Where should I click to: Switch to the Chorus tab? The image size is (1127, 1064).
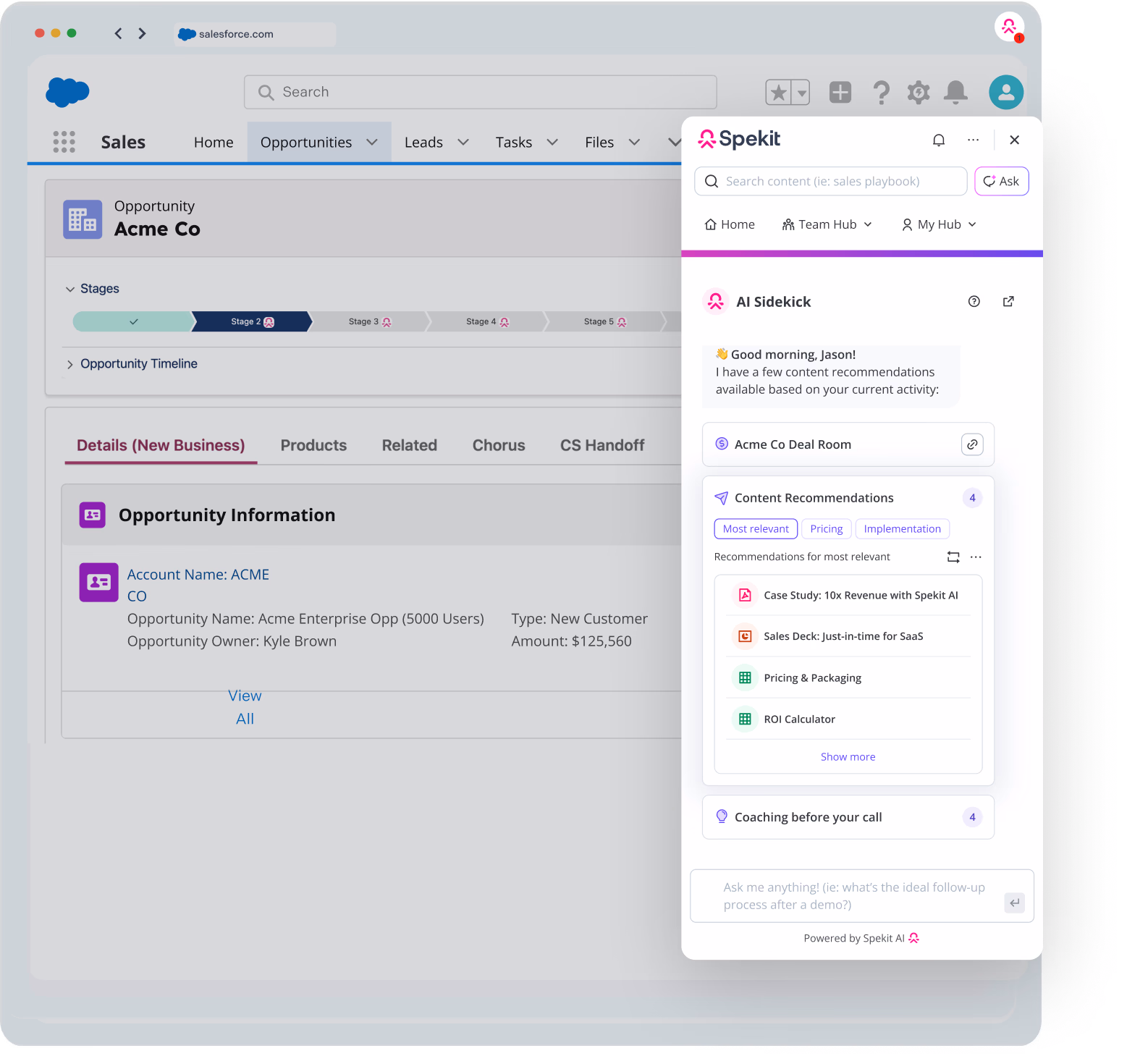click(x=499, y=445)
